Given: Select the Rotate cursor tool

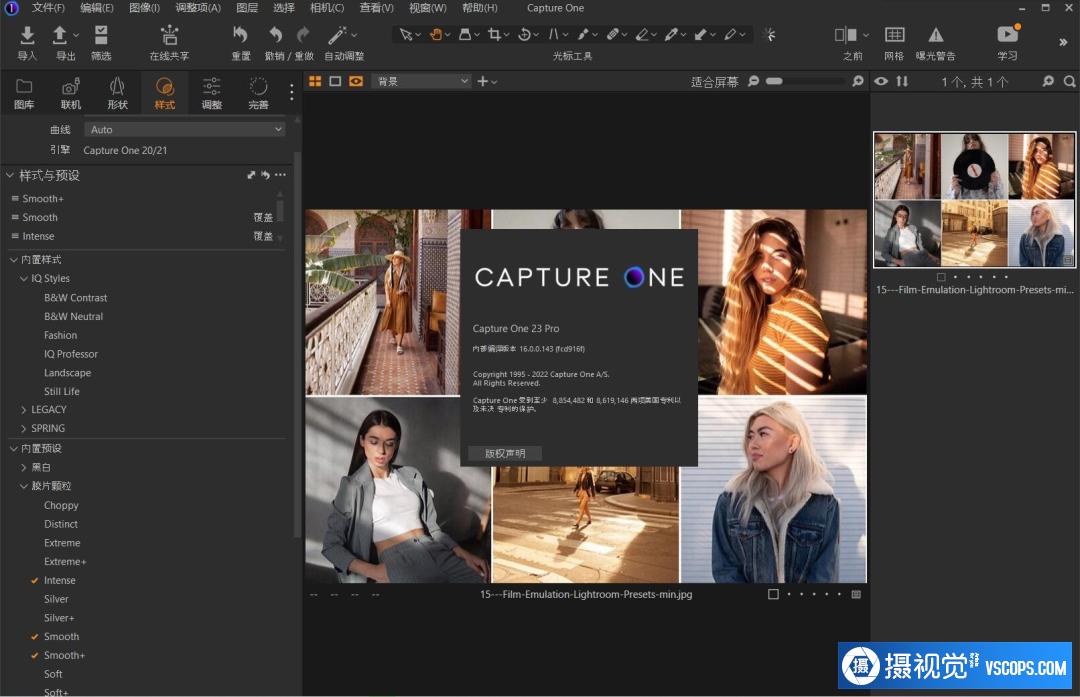Looking at the screenshot, I should (x=524, y=34).
